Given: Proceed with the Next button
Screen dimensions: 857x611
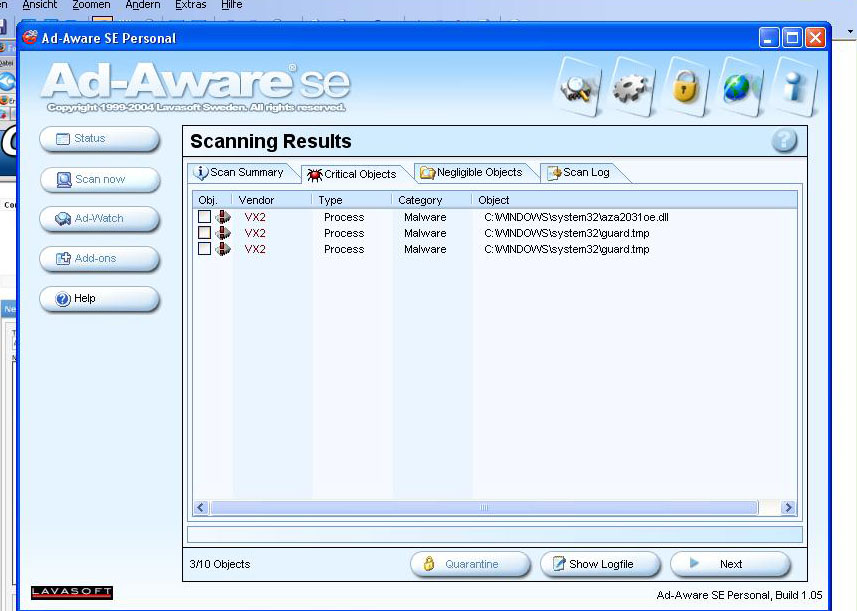Looking at the screenshot, I should pyautogui.click(x=730, y=564).
